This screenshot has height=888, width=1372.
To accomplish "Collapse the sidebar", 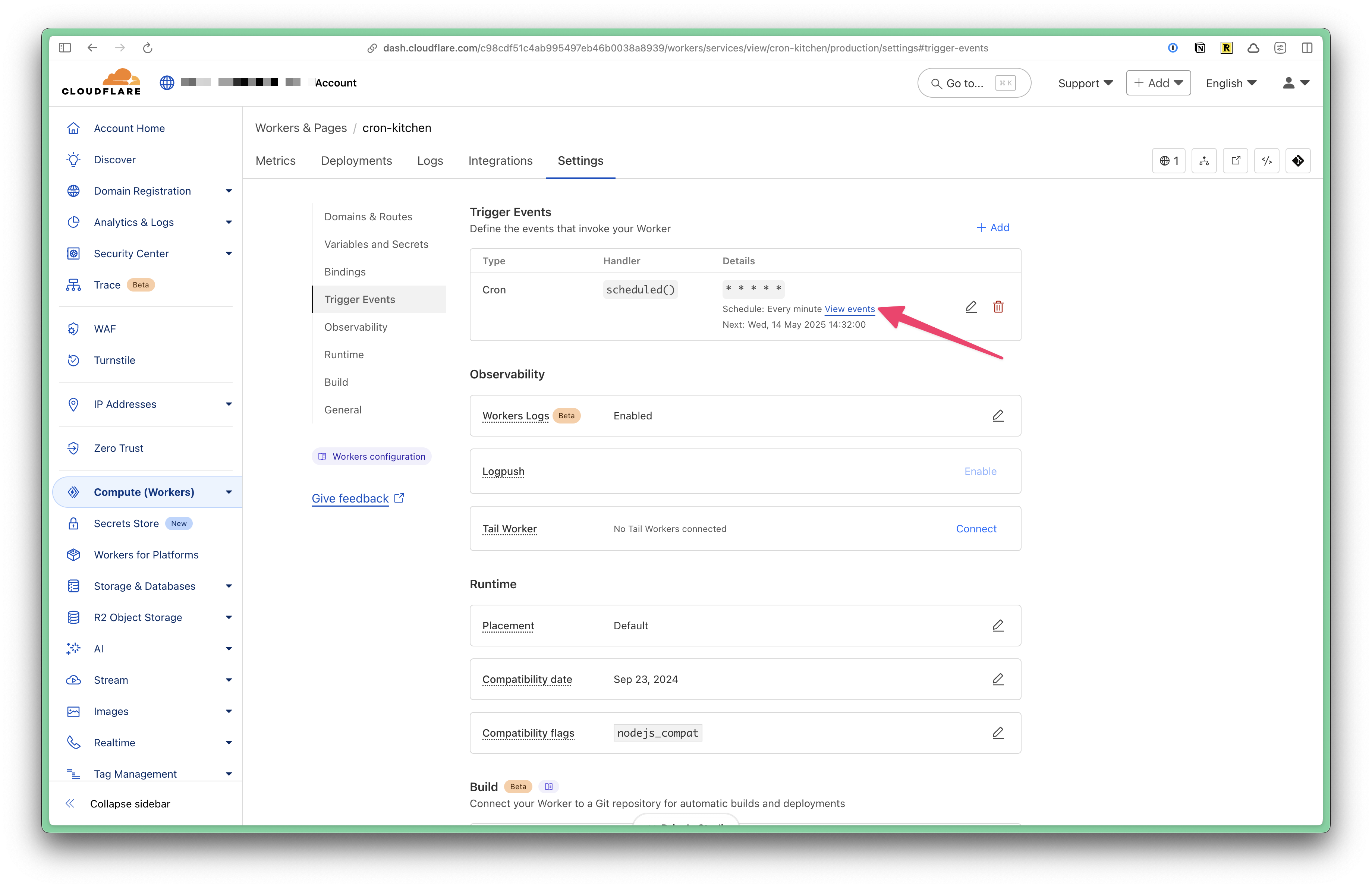I will point(130,803).
